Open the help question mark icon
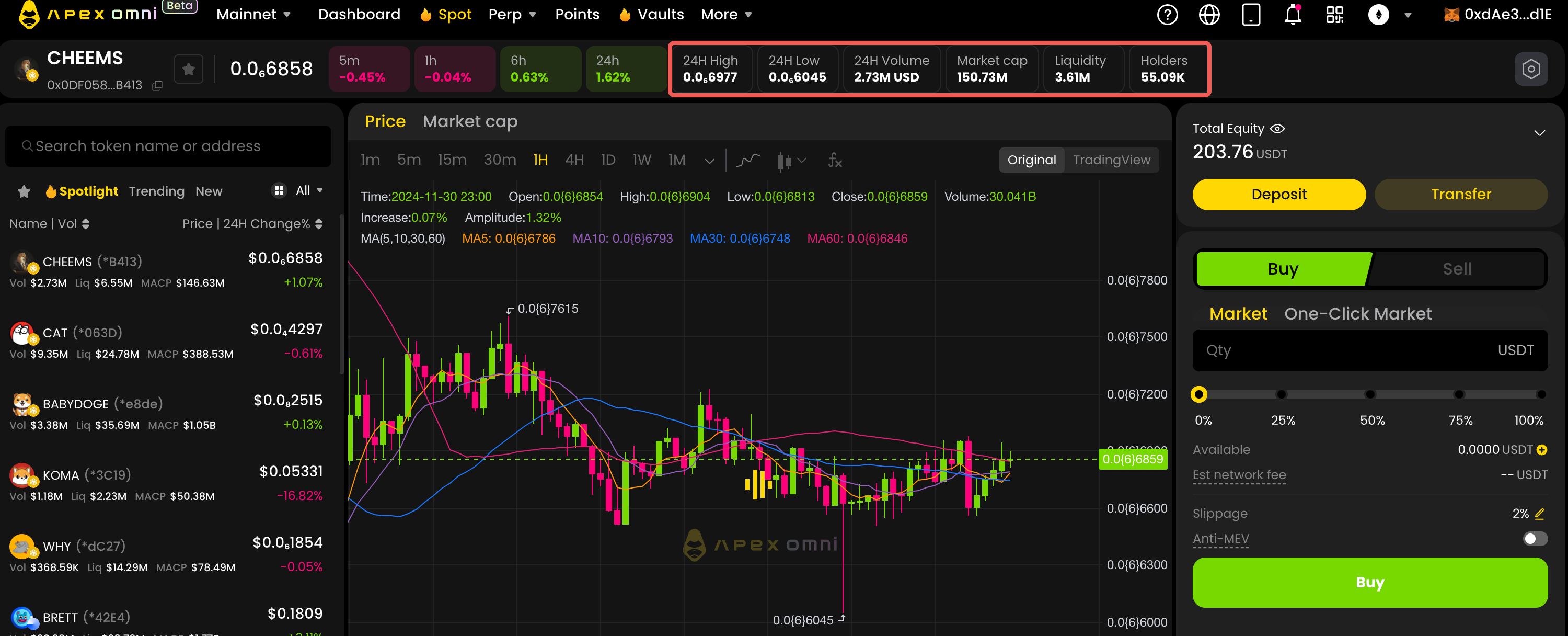Screen dimensions: 1568x636 click(1167, 15)
